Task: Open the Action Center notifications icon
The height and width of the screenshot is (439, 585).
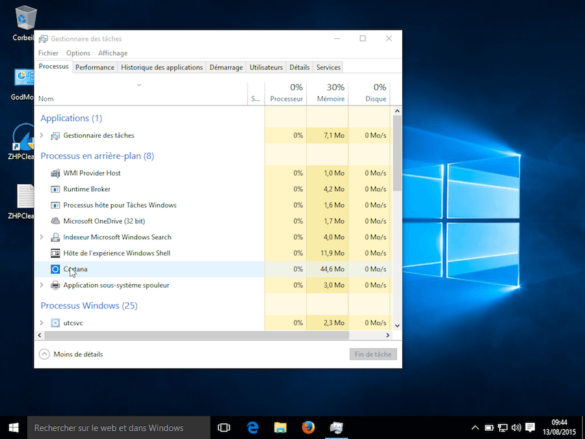Action: 530,428
